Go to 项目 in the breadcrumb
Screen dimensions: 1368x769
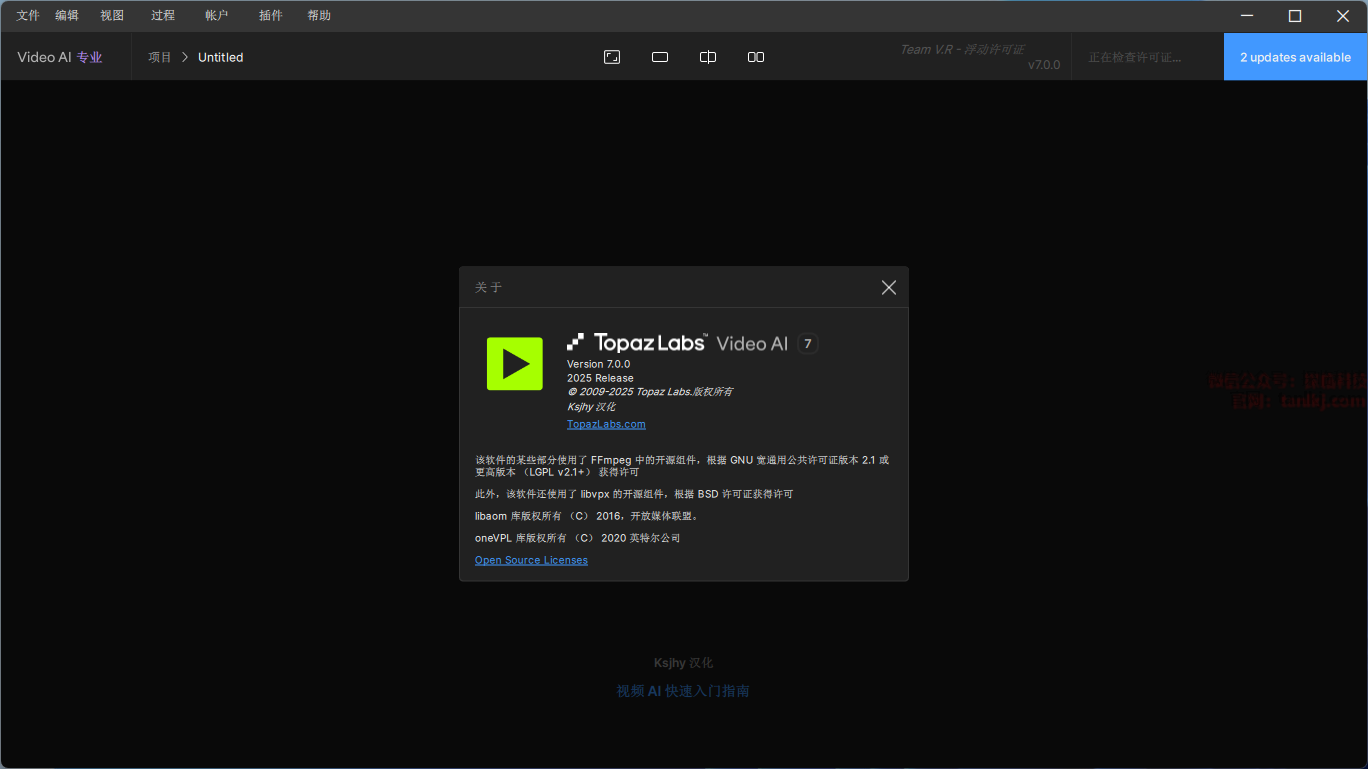[x=160, y=57]
